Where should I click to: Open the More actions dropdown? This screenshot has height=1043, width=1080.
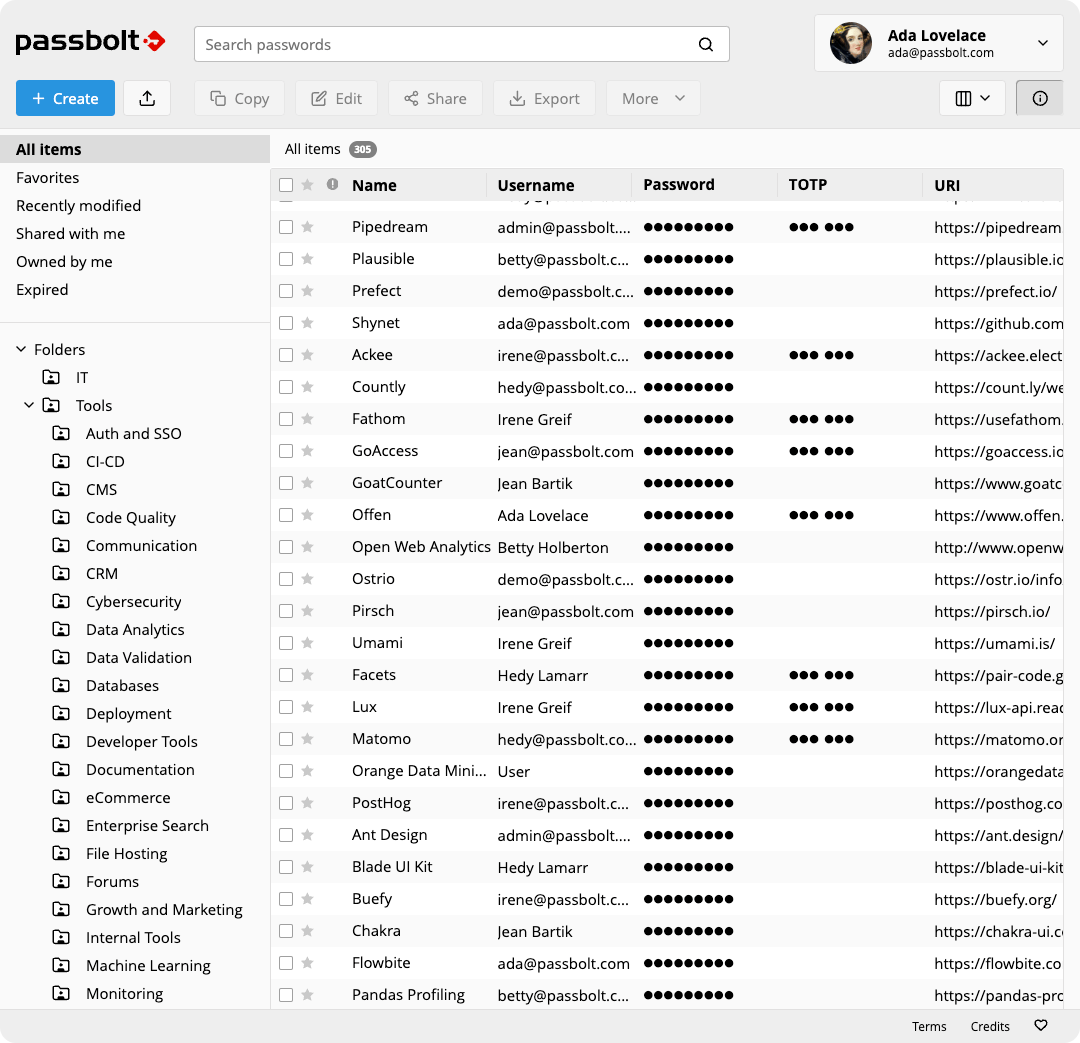[653, 98]
